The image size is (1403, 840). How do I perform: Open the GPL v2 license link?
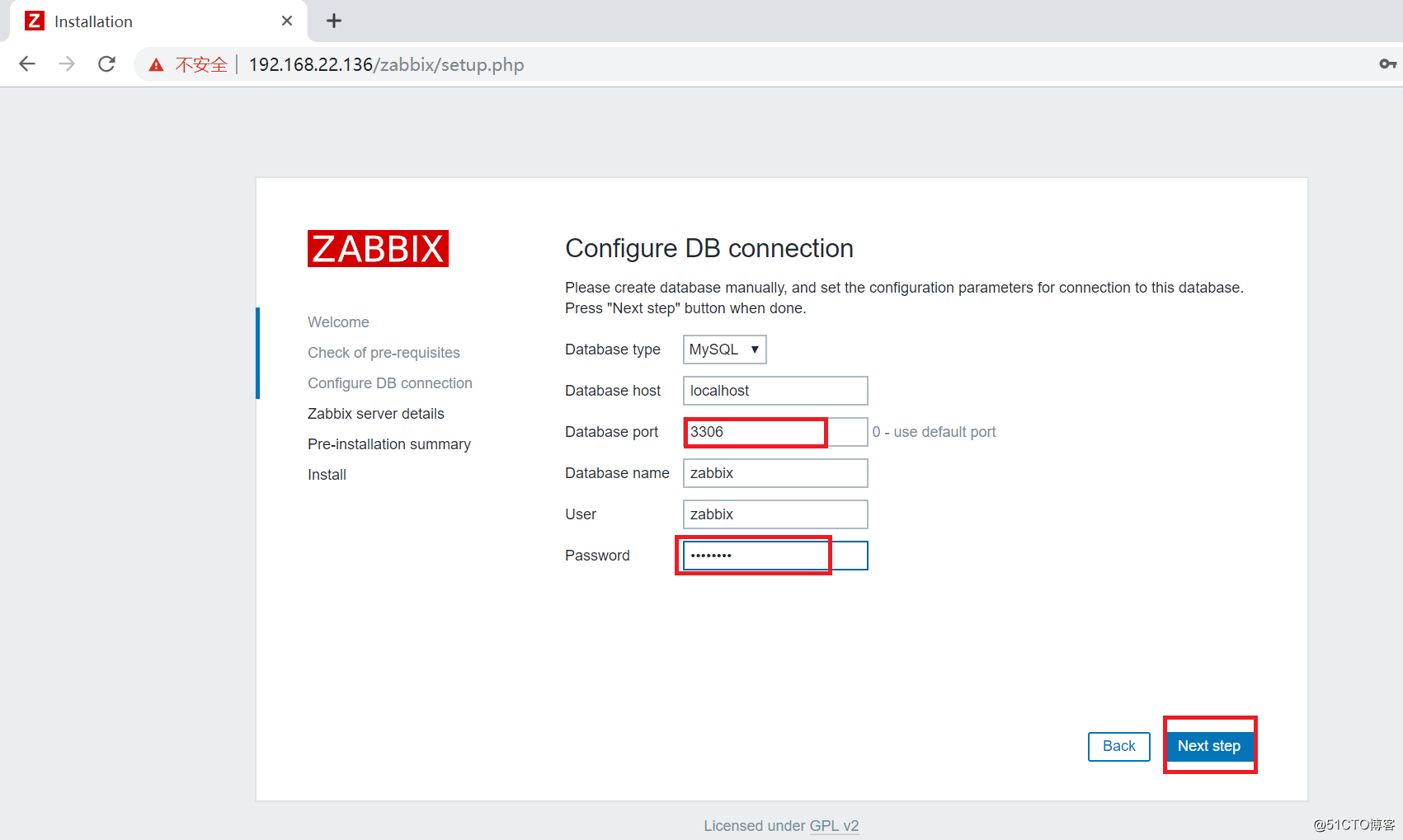point(834,826)
